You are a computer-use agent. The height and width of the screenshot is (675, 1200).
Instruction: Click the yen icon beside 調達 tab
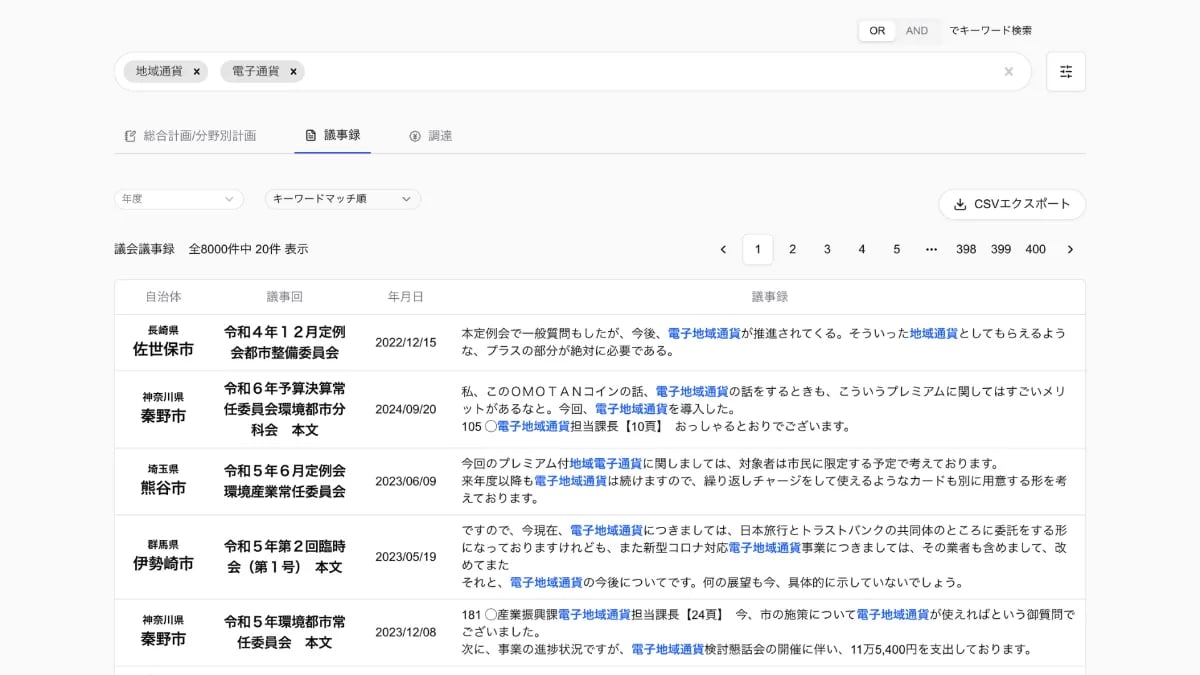tap(413, 134)
